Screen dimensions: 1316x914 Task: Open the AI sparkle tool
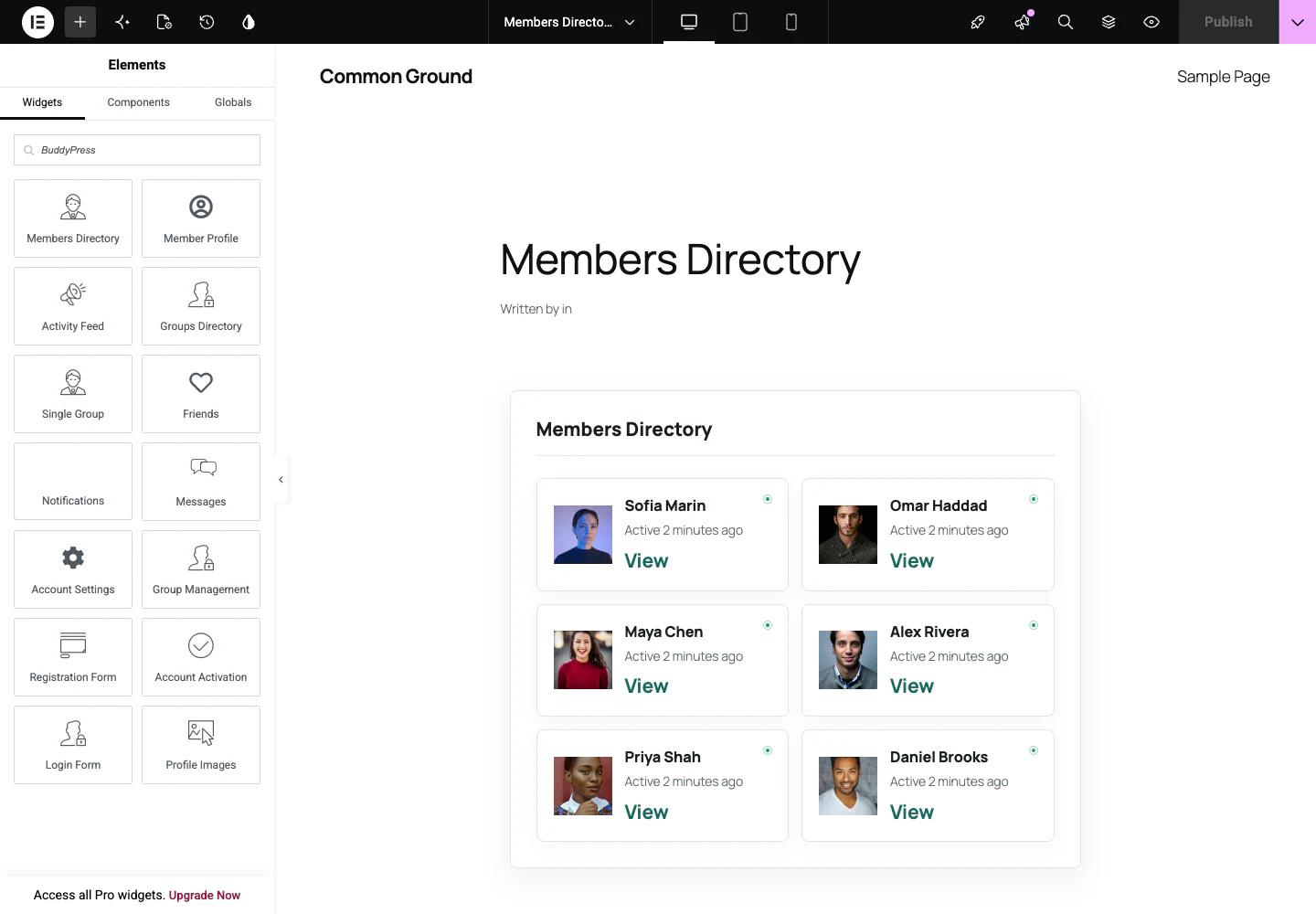pos(122,22)
